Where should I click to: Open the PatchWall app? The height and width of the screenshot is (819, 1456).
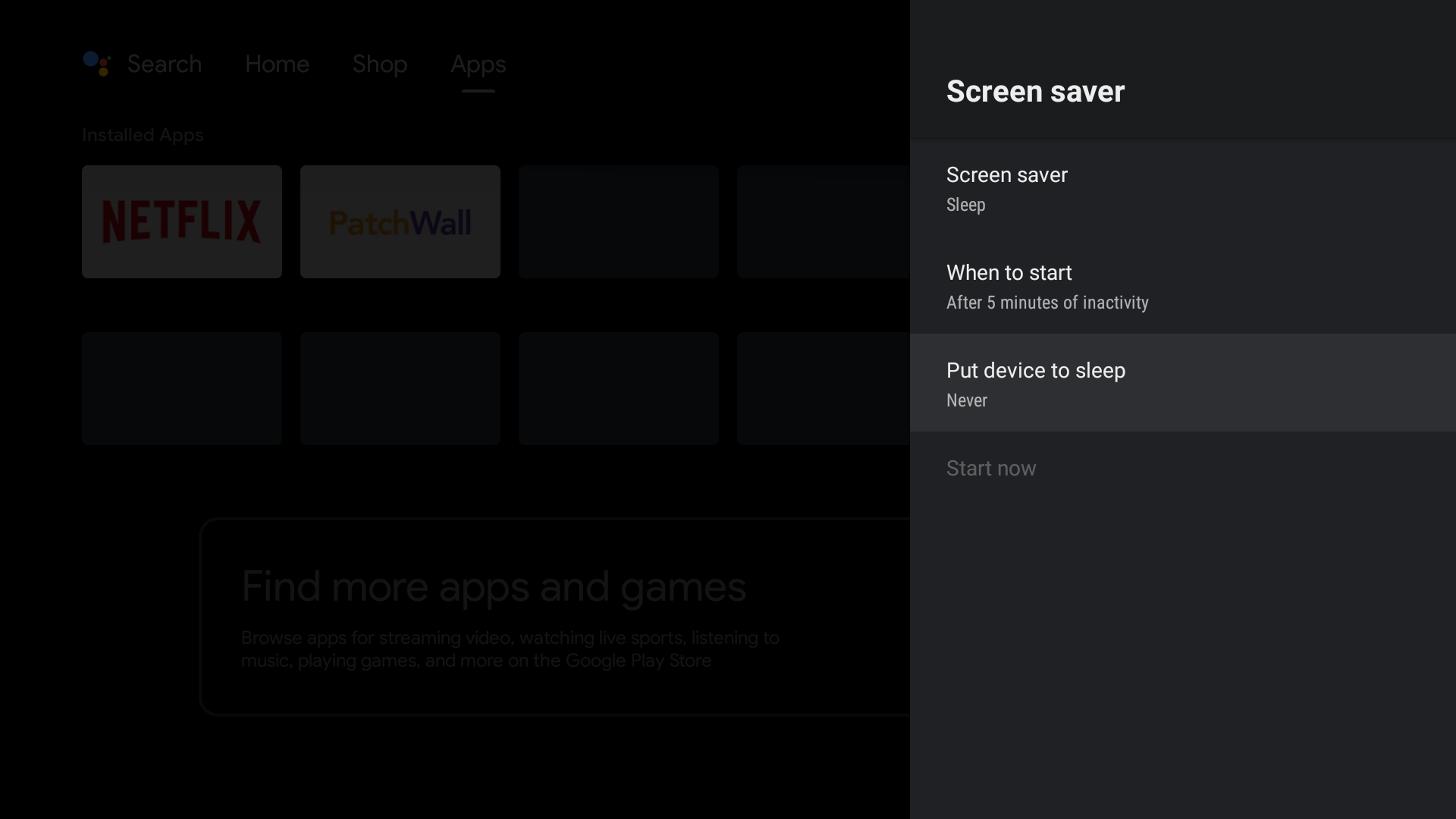pos(400,221)
